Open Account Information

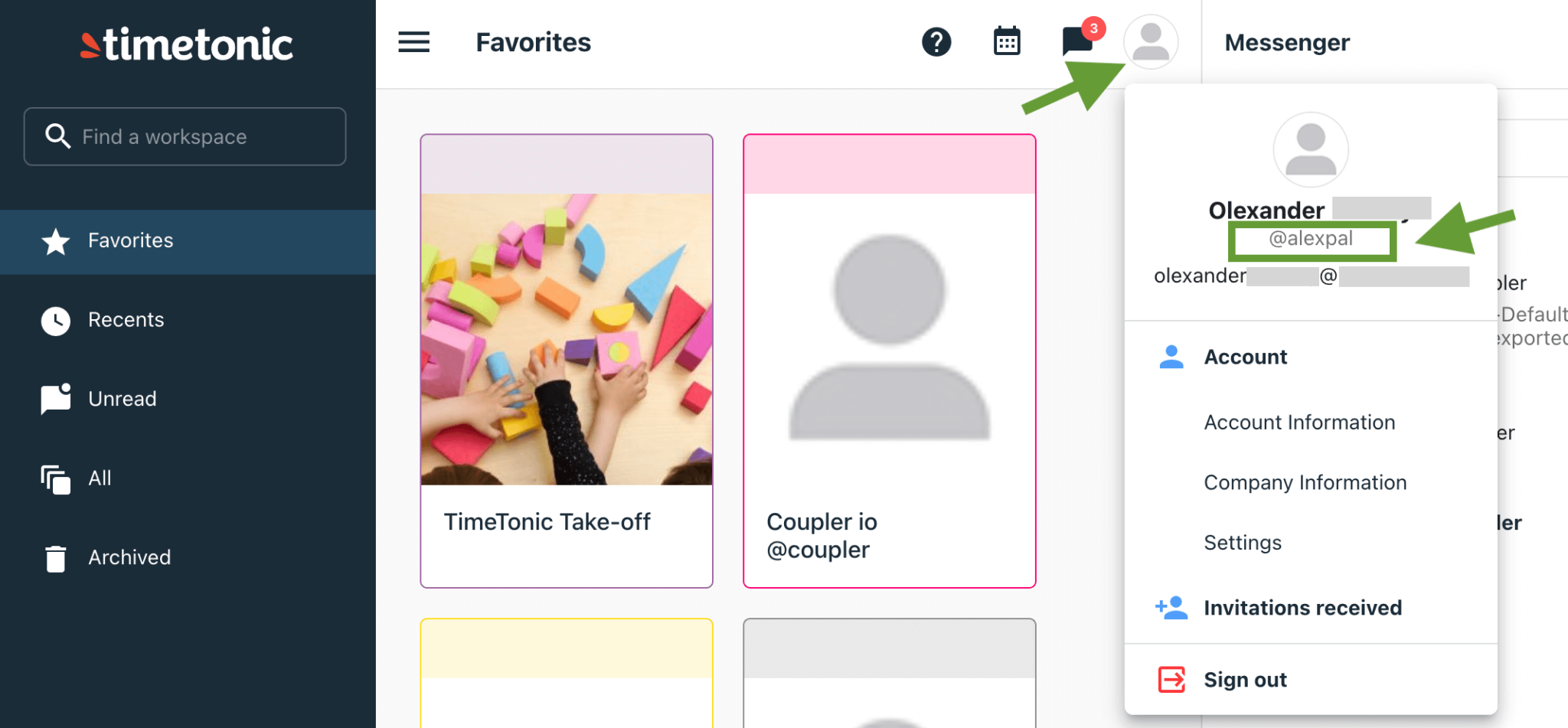tap(1299, 422)
